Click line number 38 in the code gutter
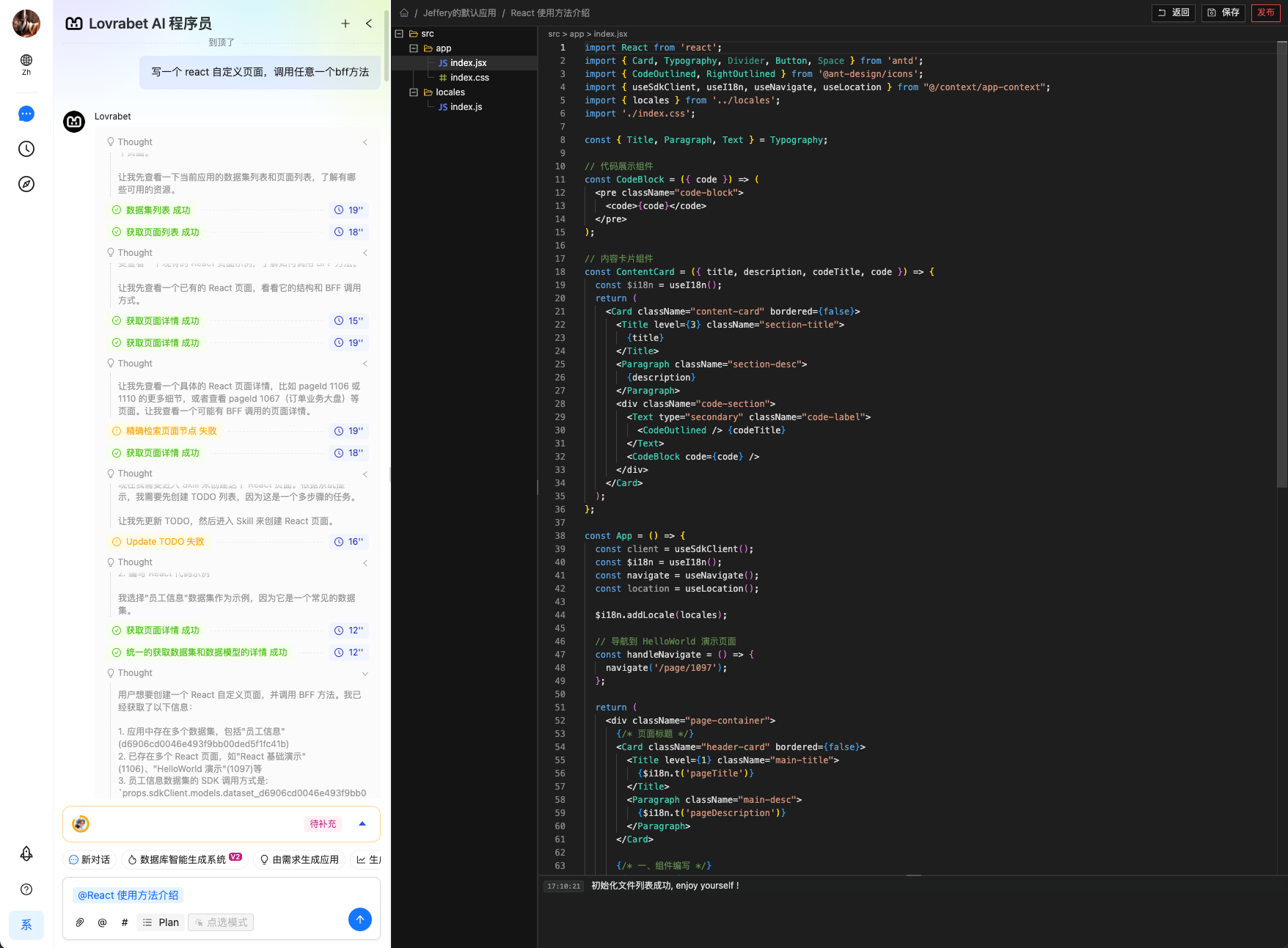The width and height of the screenshot is (1288, 948). [x=560, y=536]
